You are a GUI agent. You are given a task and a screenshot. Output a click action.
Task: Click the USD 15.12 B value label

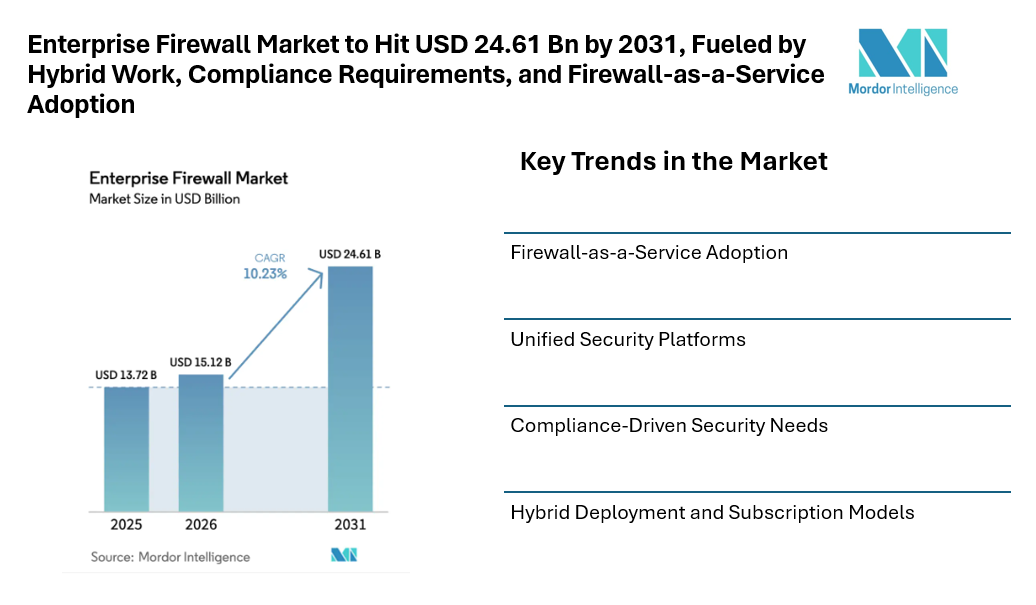pos(200,362)
